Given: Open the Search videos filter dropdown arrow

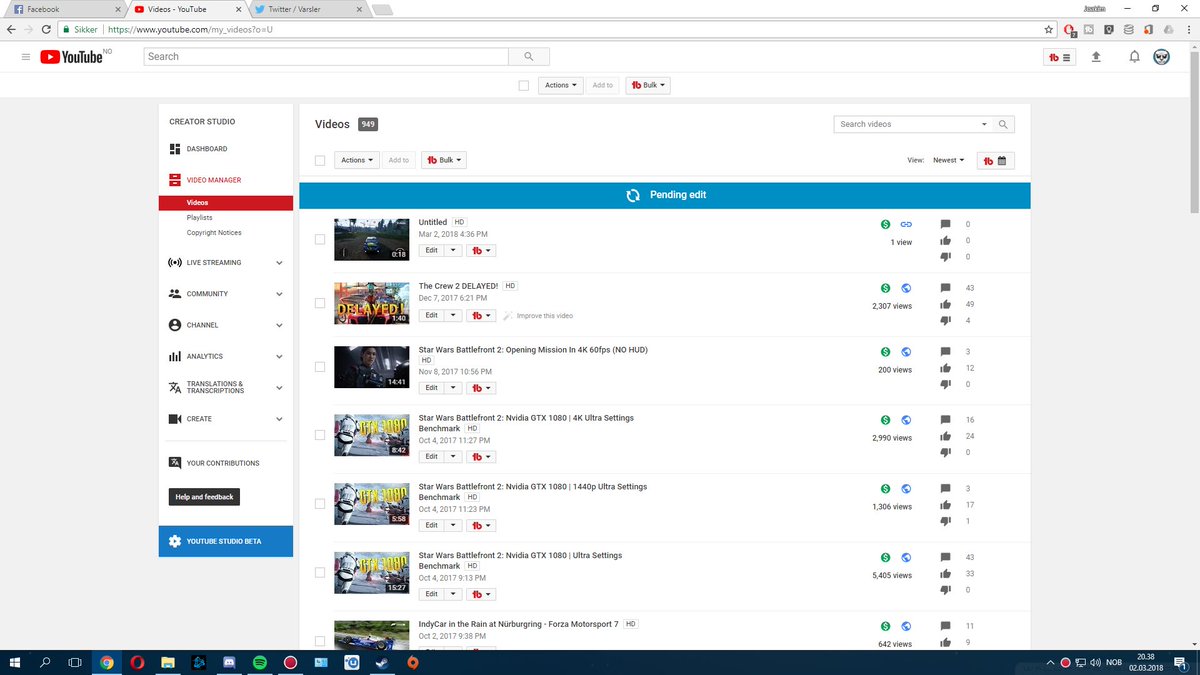Looking at the screenshot, I should tap(984, 124).
